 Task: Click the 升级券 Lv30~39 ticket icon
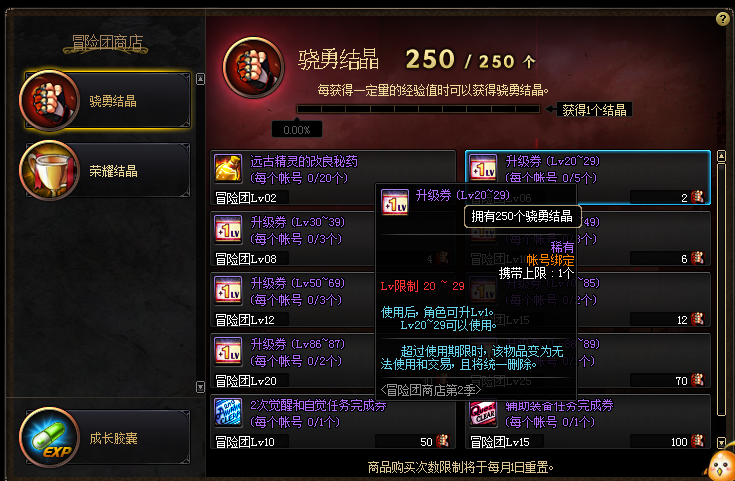pos(228,229)
